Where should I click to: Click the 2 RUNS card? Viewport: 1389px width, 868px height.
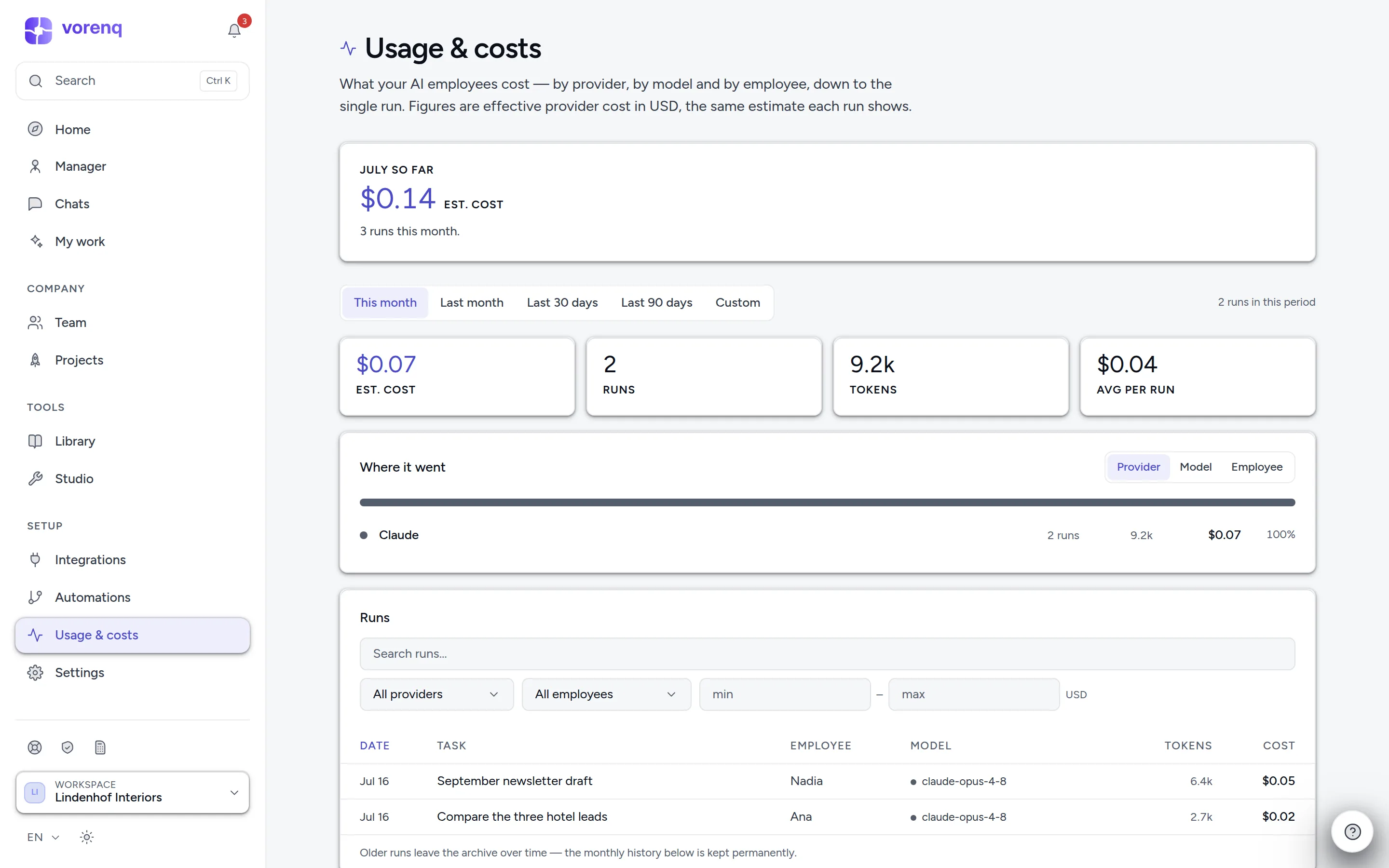[x=704, y=376]
